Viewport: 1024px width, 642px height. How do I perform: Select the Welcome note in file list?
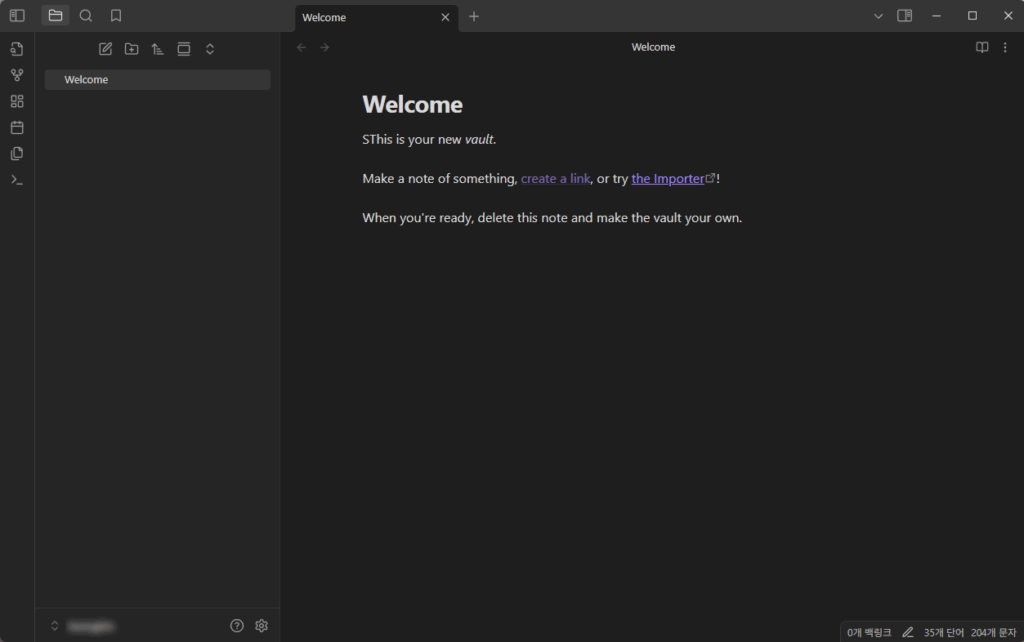[157, 80]
